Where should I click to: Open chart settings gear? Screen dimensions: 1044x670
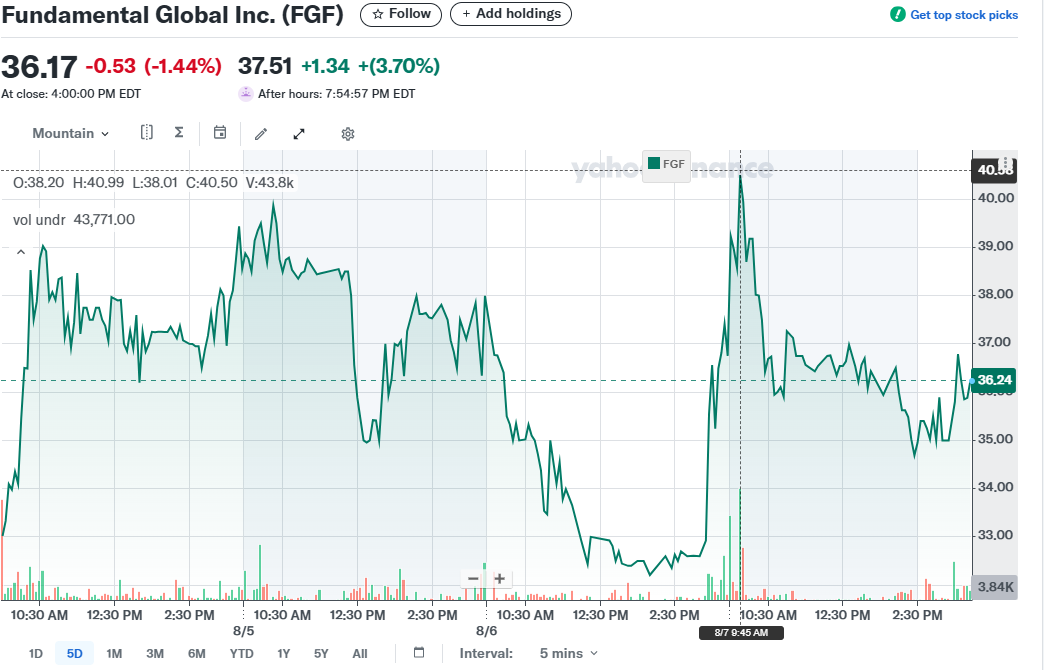click(348, 134)
